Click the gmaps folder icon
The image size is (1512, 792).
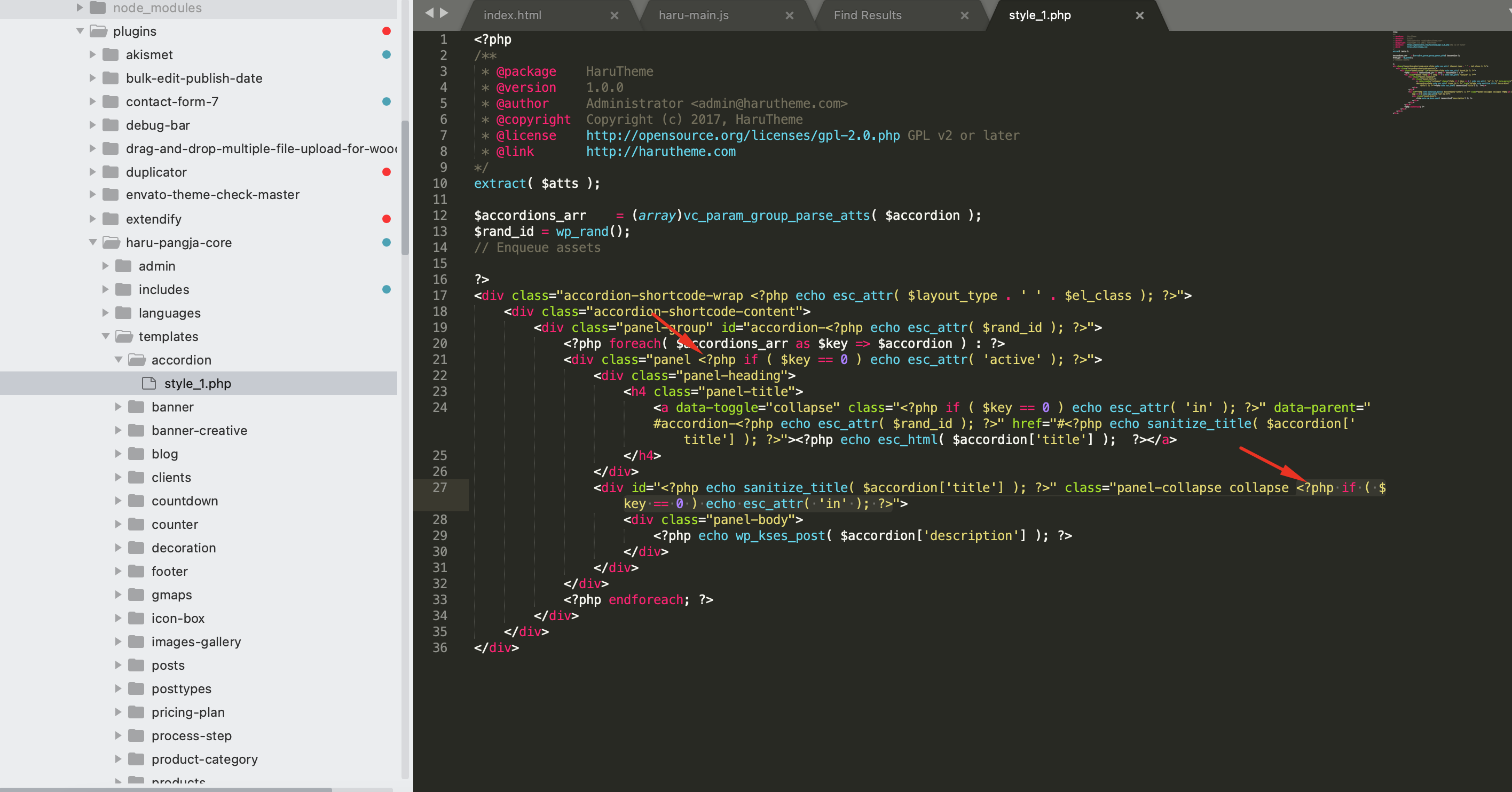[136, 595]
